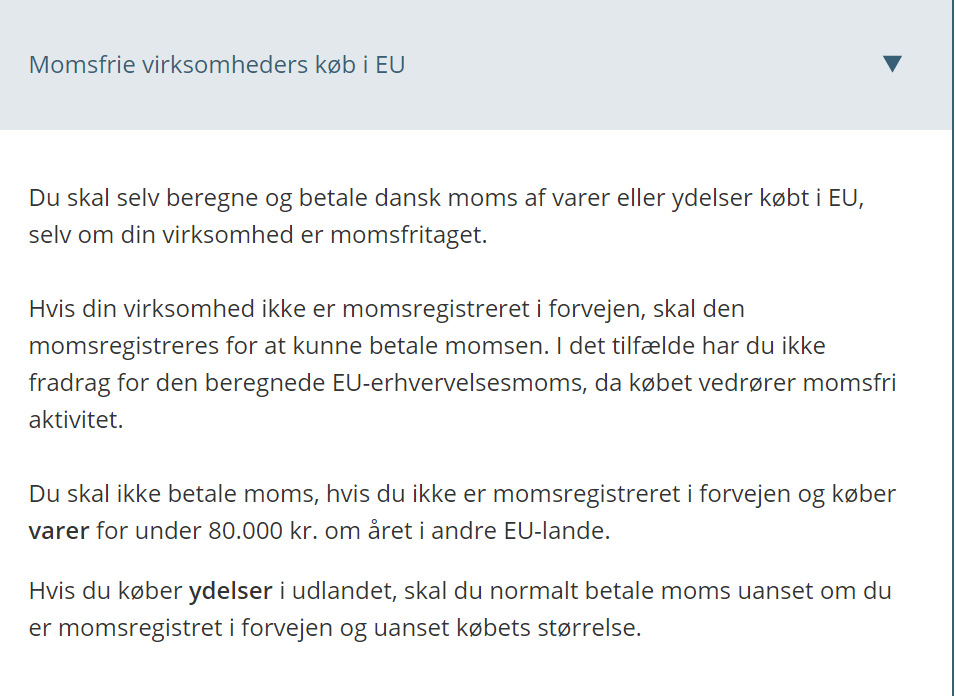Click the word "aktivitet"
The width and height of the screenshot is (956, 696).
pos(75,420)
